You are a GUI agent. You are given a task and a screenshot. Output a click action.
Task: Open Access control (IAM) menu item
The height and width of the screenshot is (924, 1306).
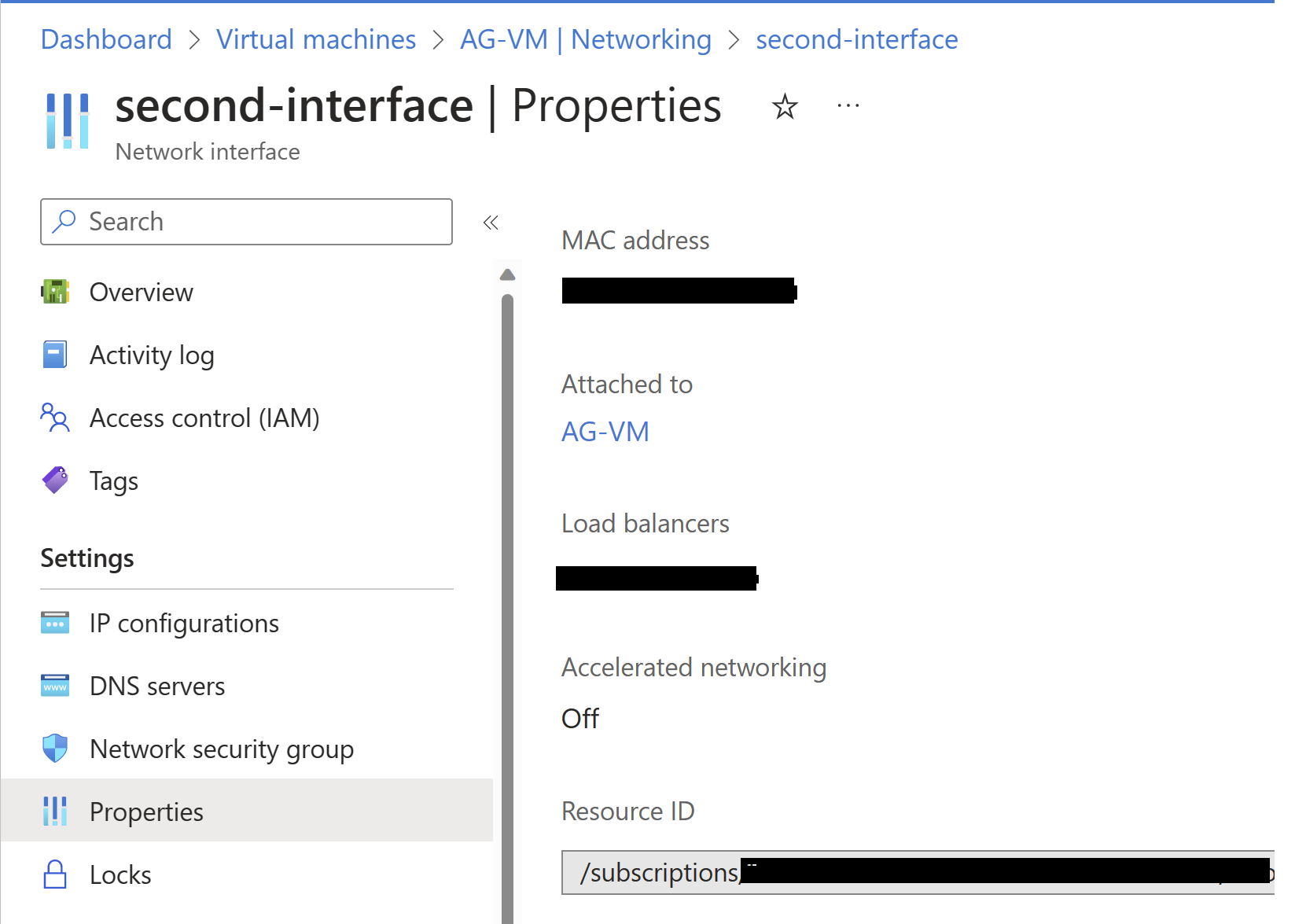point(247,418)
